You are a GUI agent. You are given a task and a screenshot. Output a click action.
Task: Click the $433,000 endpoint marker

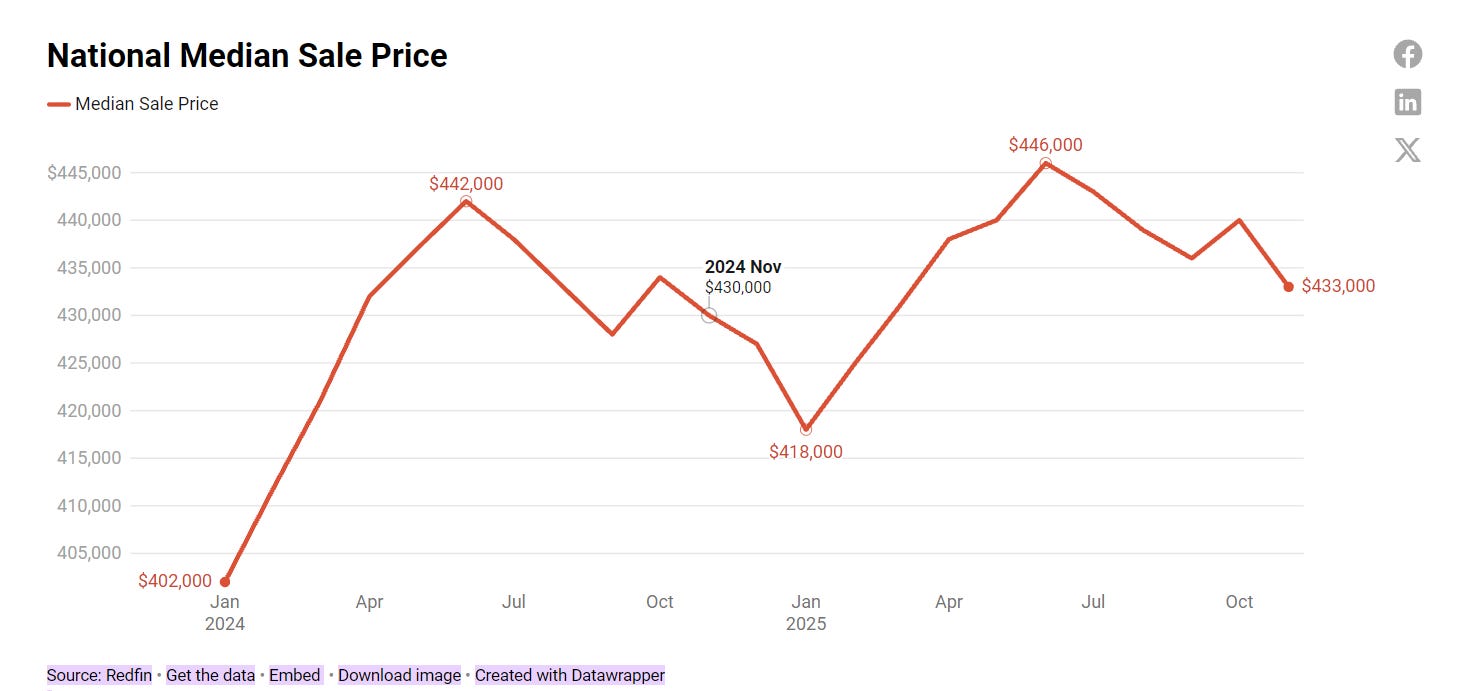(x=1287, y=287)
